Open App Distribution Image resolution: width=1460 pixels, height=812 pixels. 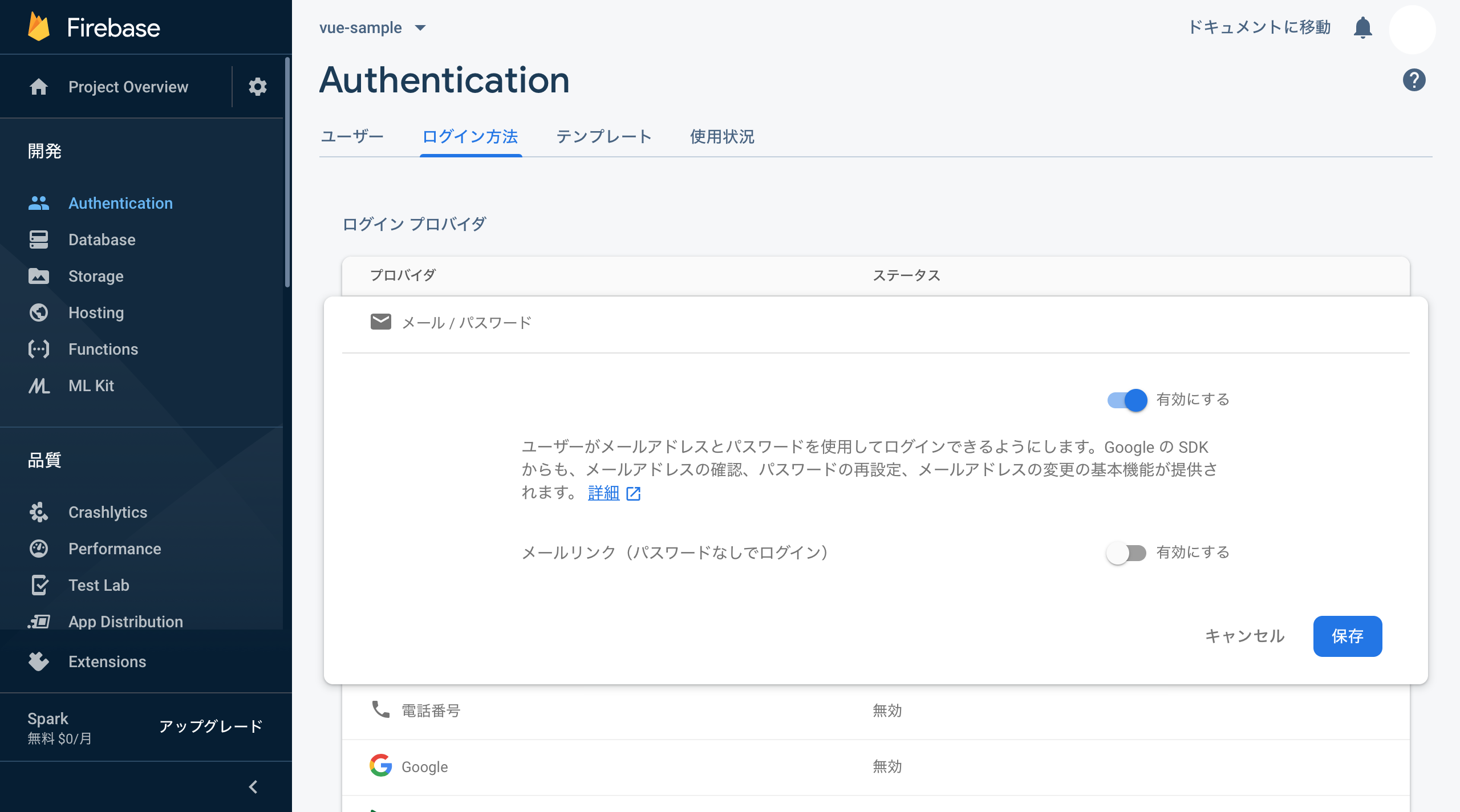coord(125,622)
